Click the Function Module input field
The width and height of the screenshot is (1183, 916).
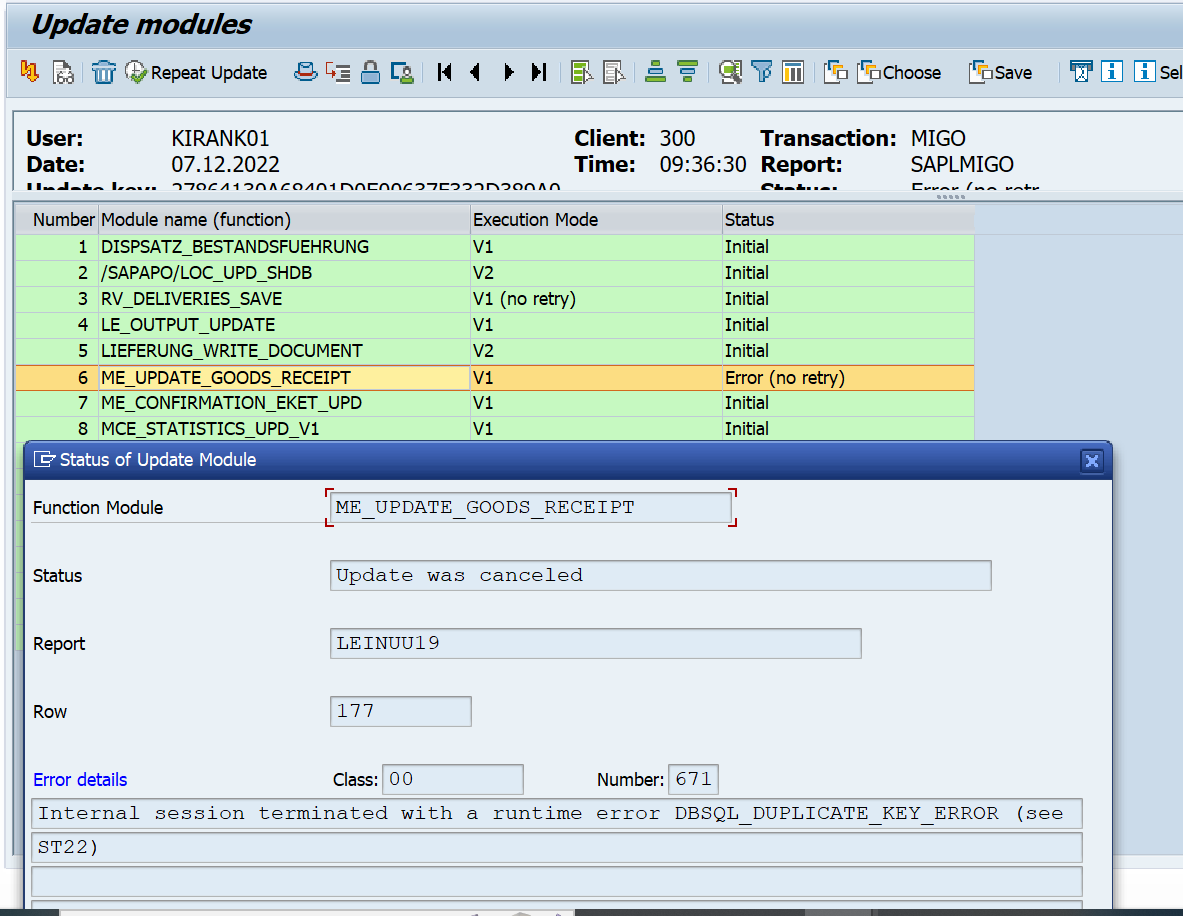tap(530, 507)
